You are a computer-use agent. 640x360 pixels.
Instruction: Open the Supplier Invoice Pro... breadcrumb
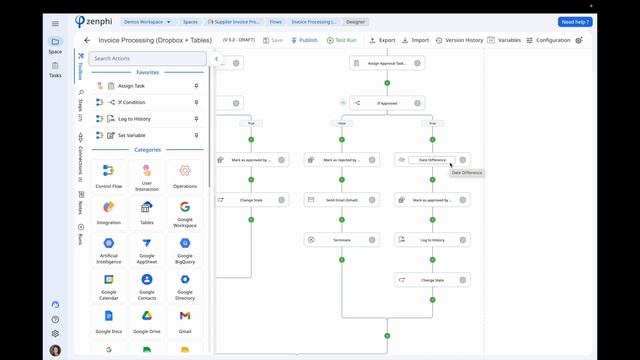[x=233, y=22]
